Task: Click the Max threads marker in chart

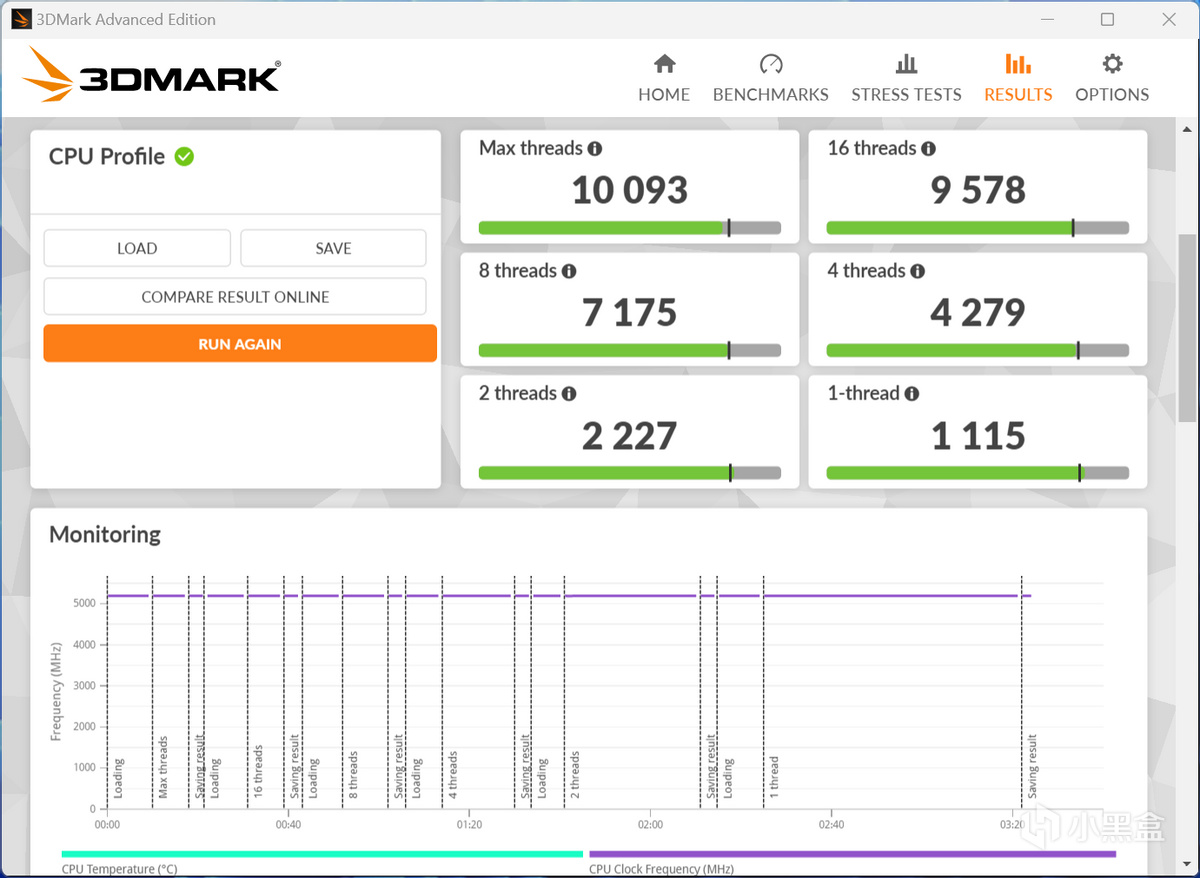Action: click(x=163, y=768)
